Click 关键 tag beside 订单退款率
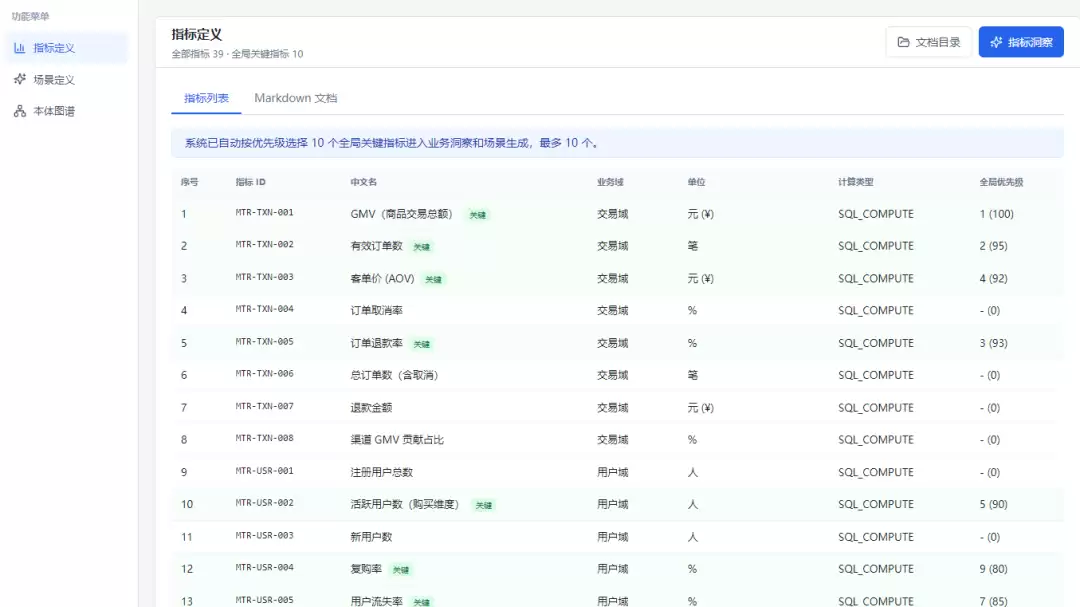The image size is (1080, 607). pos(422,344)
